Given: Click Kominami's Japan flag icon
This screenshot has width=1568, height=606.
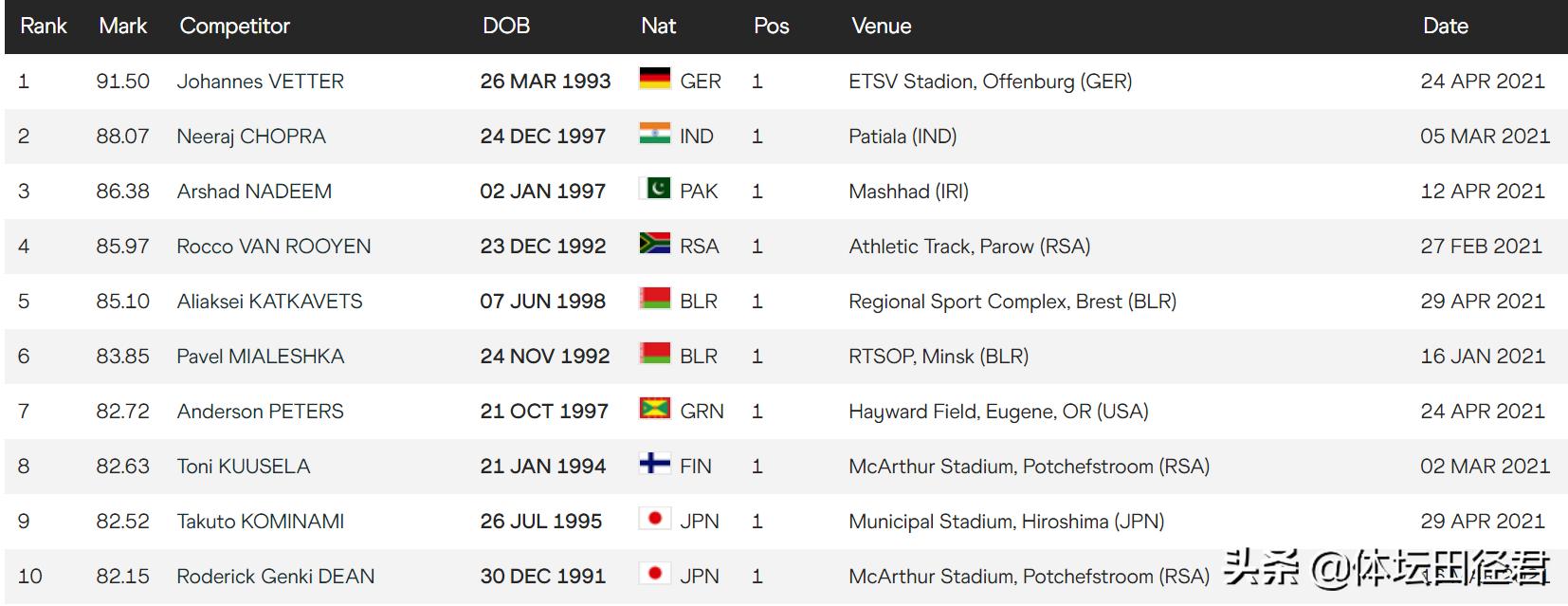Looking at the screenshot, I should coord(654,519).
